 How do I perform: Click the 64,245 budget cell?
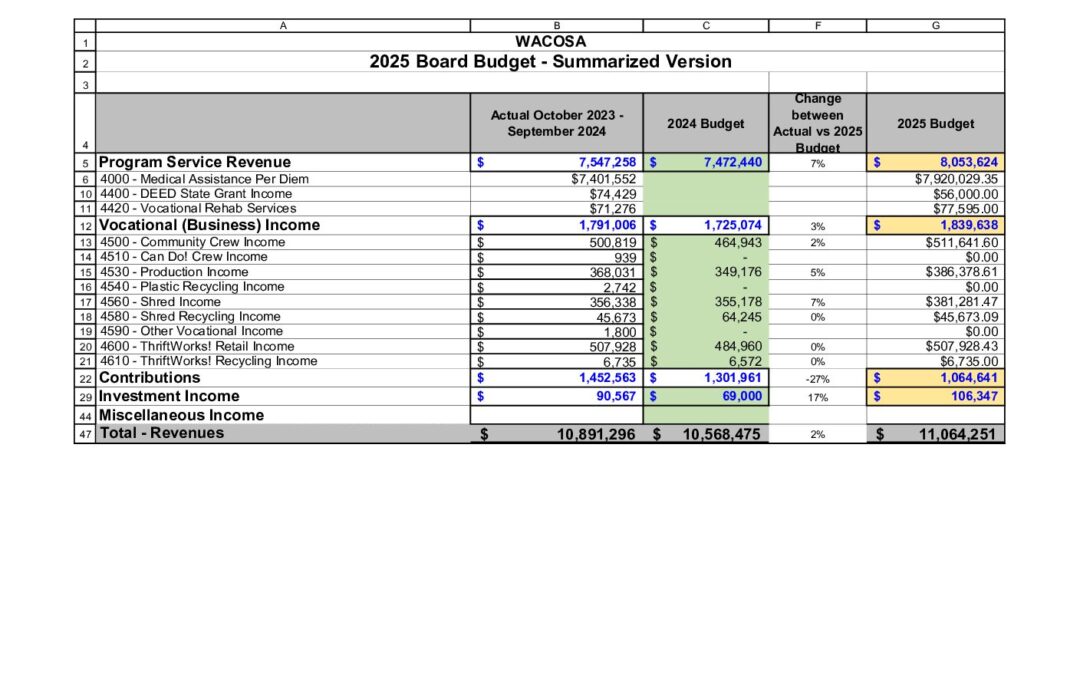click(706, 317)
